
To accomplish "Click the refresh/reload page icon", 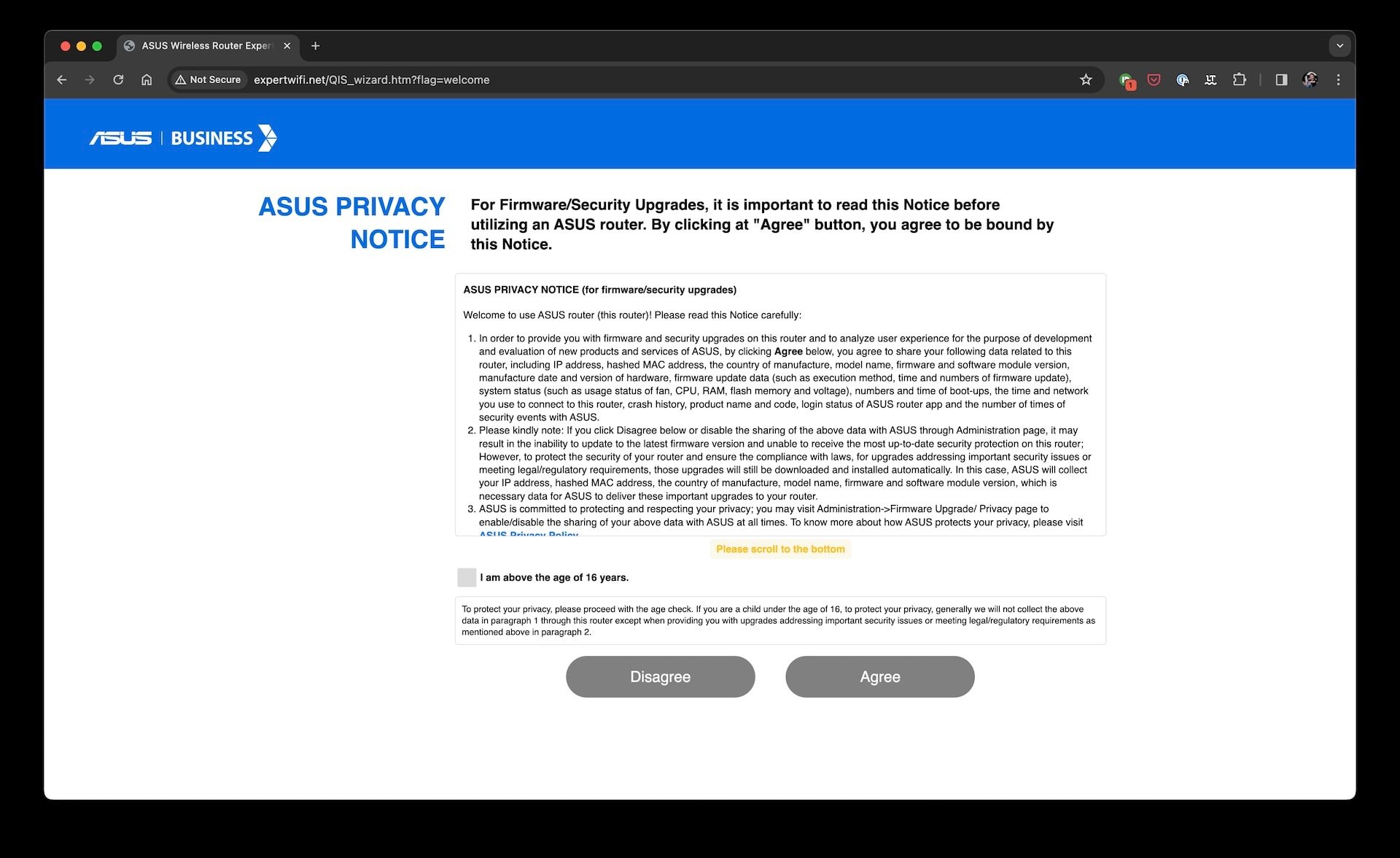I will coord(118,79).
